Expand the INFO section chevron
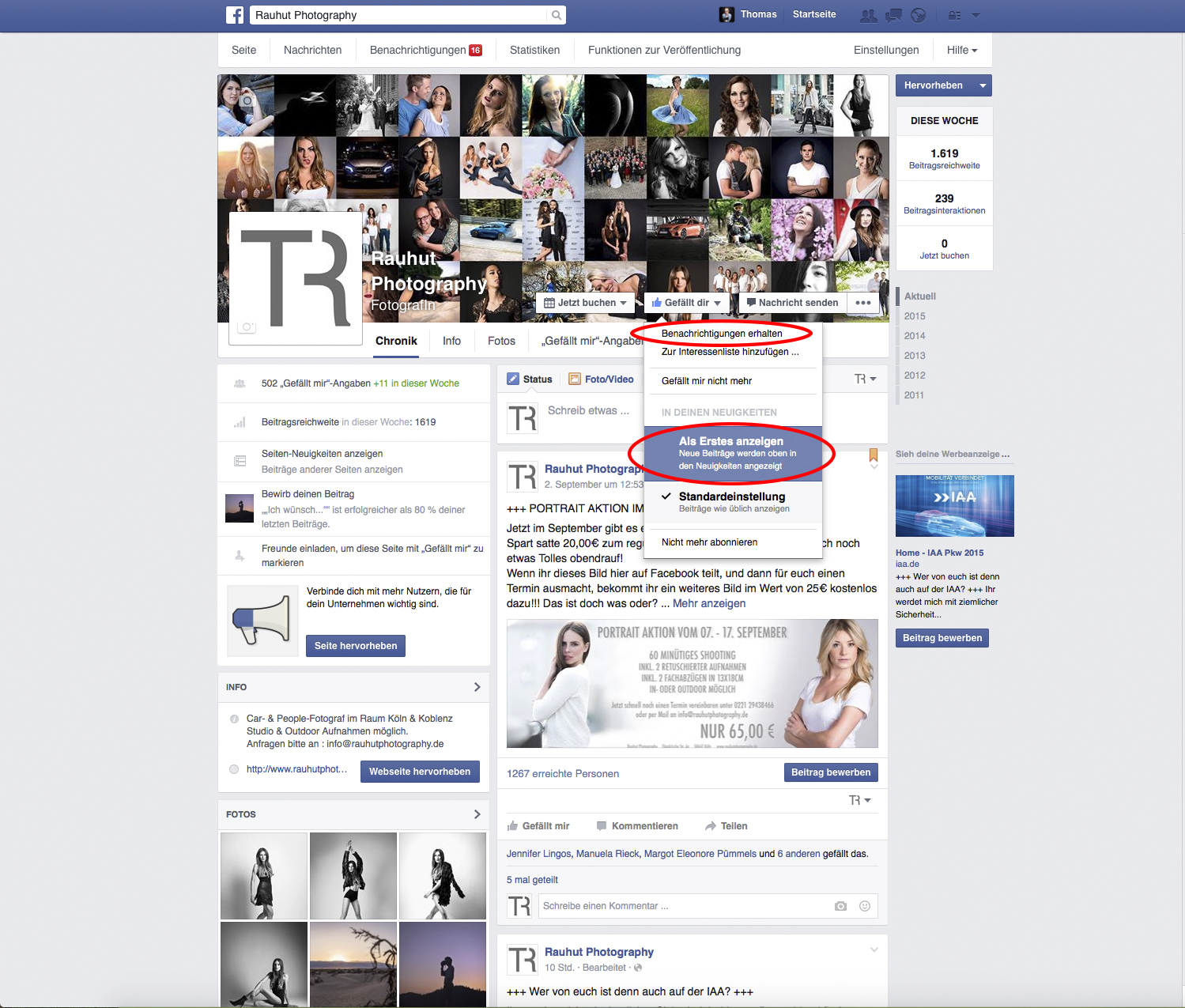Viewport: 1185px width, 1008px height. click(477, 687)
